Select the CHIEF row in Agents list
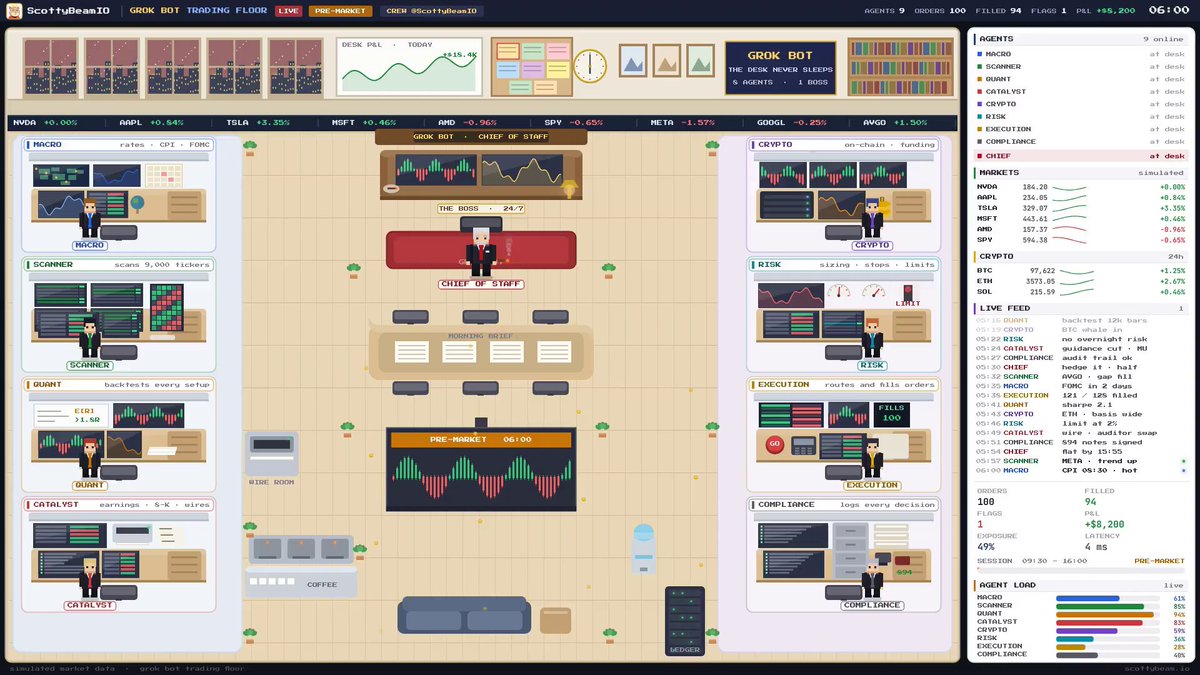Viewport: 1200px width, 675px height. click(x=1079, y=156)
